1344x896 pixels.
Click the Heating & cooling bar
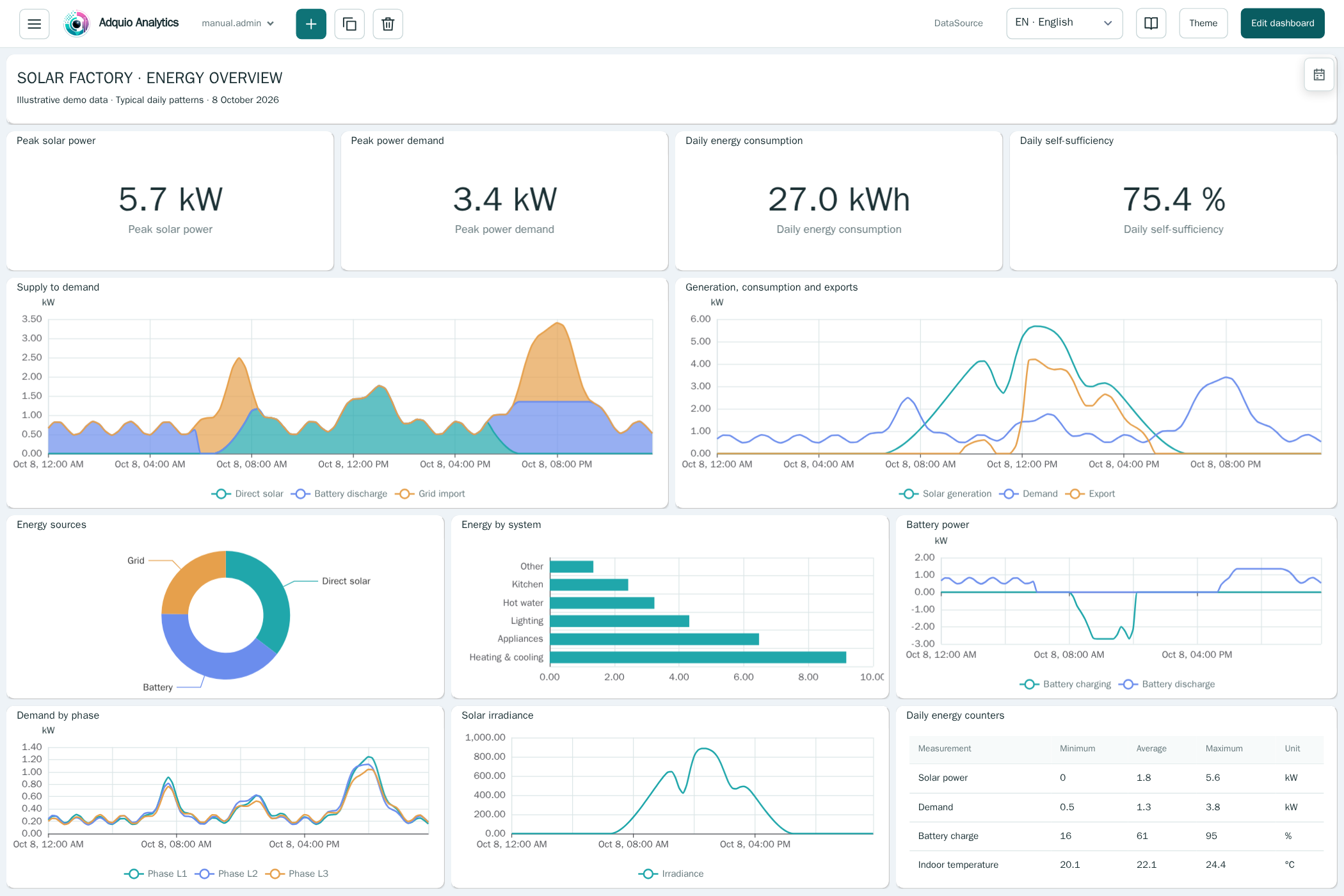[x=698, y=657]
